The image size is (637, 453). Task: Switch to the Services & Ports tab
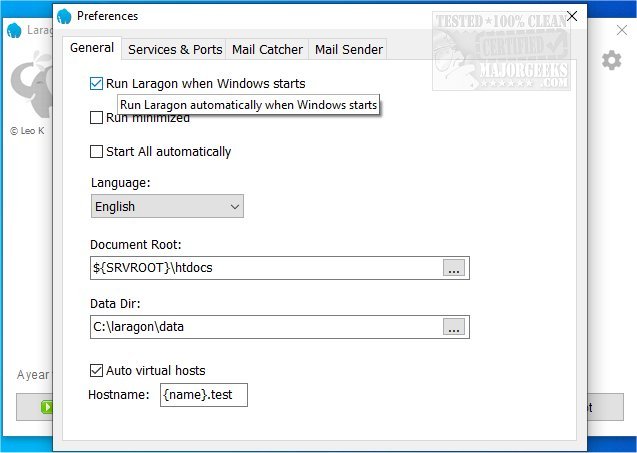point(175,49)
